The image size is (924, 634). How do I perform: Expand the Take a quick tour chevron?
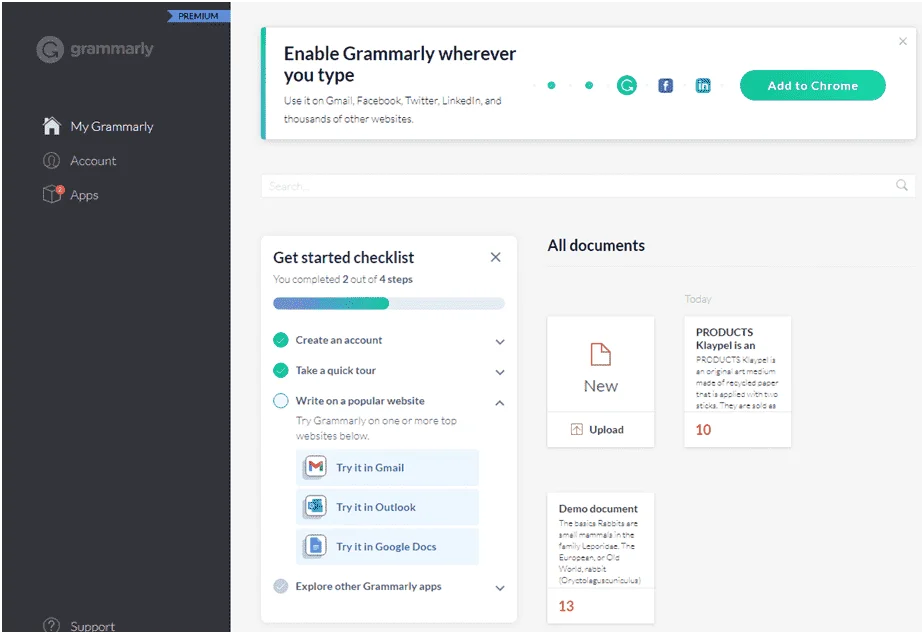[x=500, y=372]
